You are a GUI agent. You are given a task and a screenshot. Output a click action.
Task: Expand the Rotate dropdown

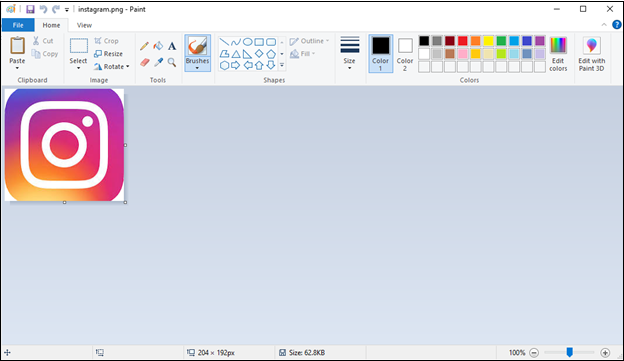click(127, 66)
